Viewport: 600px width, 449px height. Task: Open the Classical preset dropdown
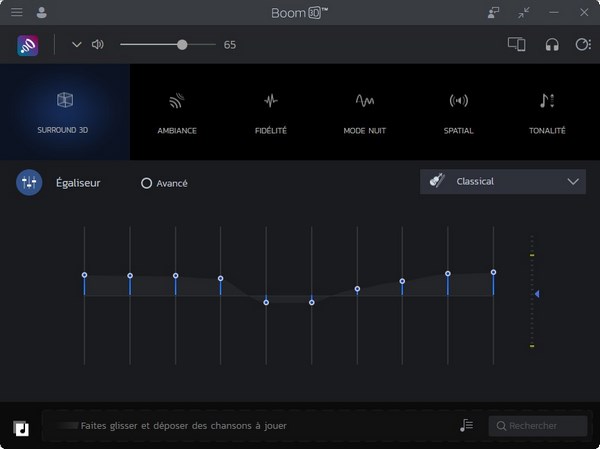pos(502,181)
